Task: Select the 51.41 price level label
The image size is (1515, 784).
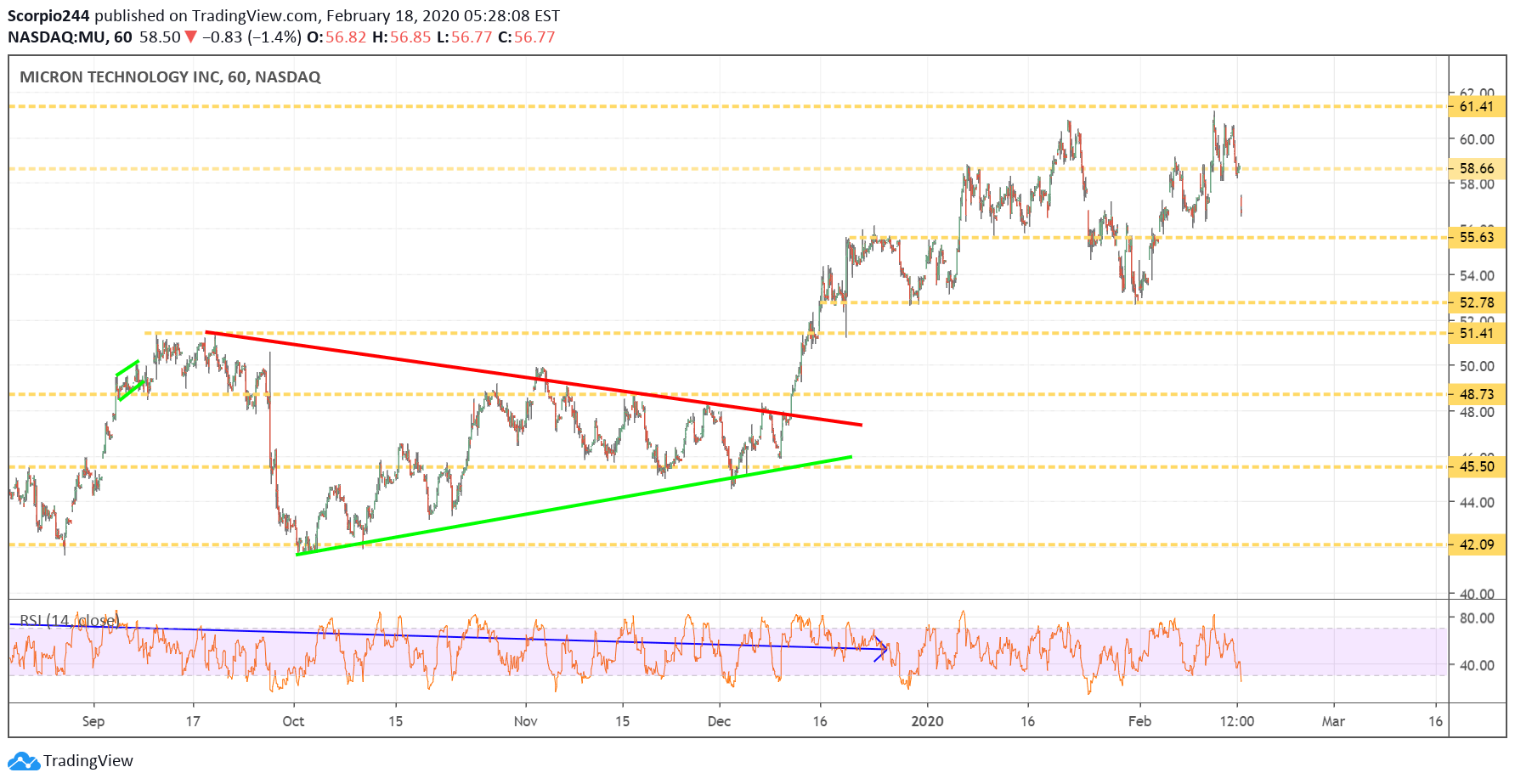Action: tap(1477, 333)
